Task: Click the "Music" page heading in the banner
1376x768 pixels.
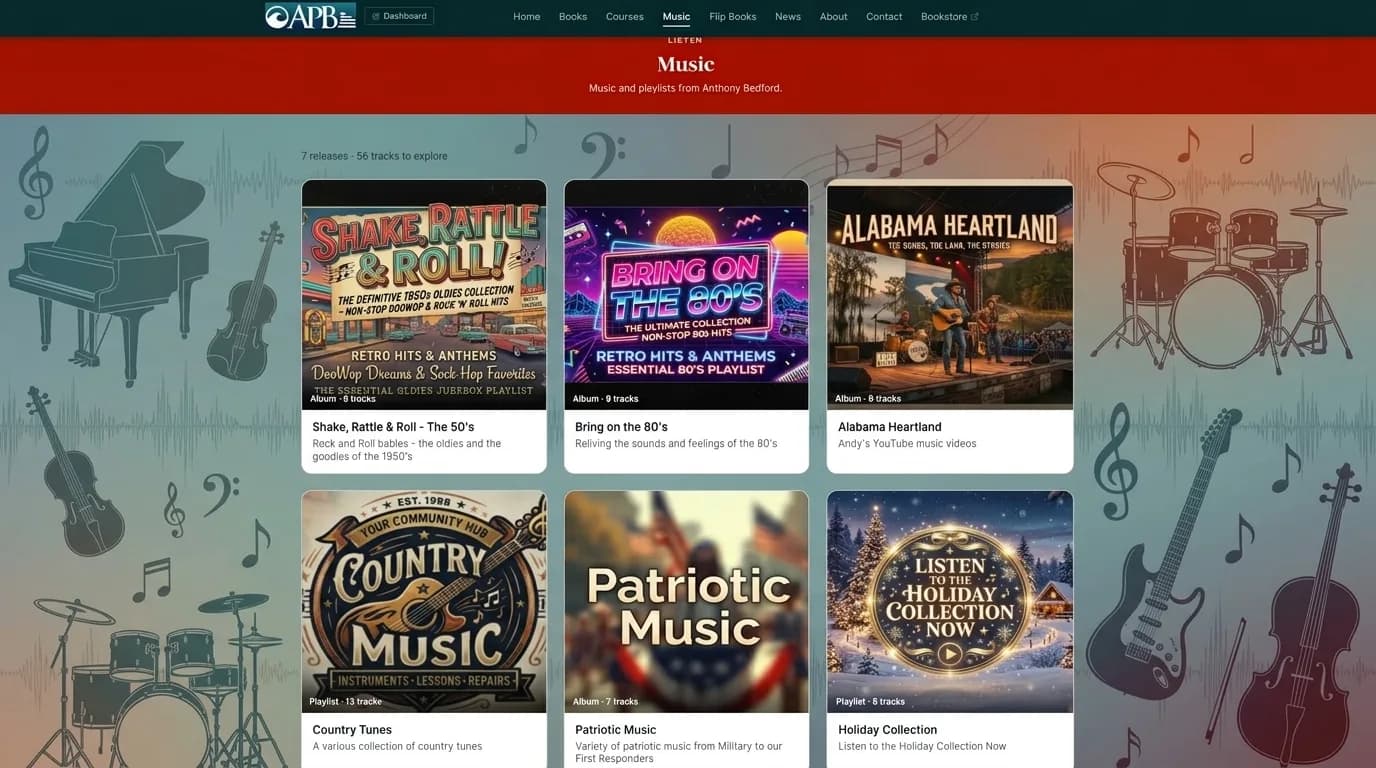Action: [x=686, y=64]
